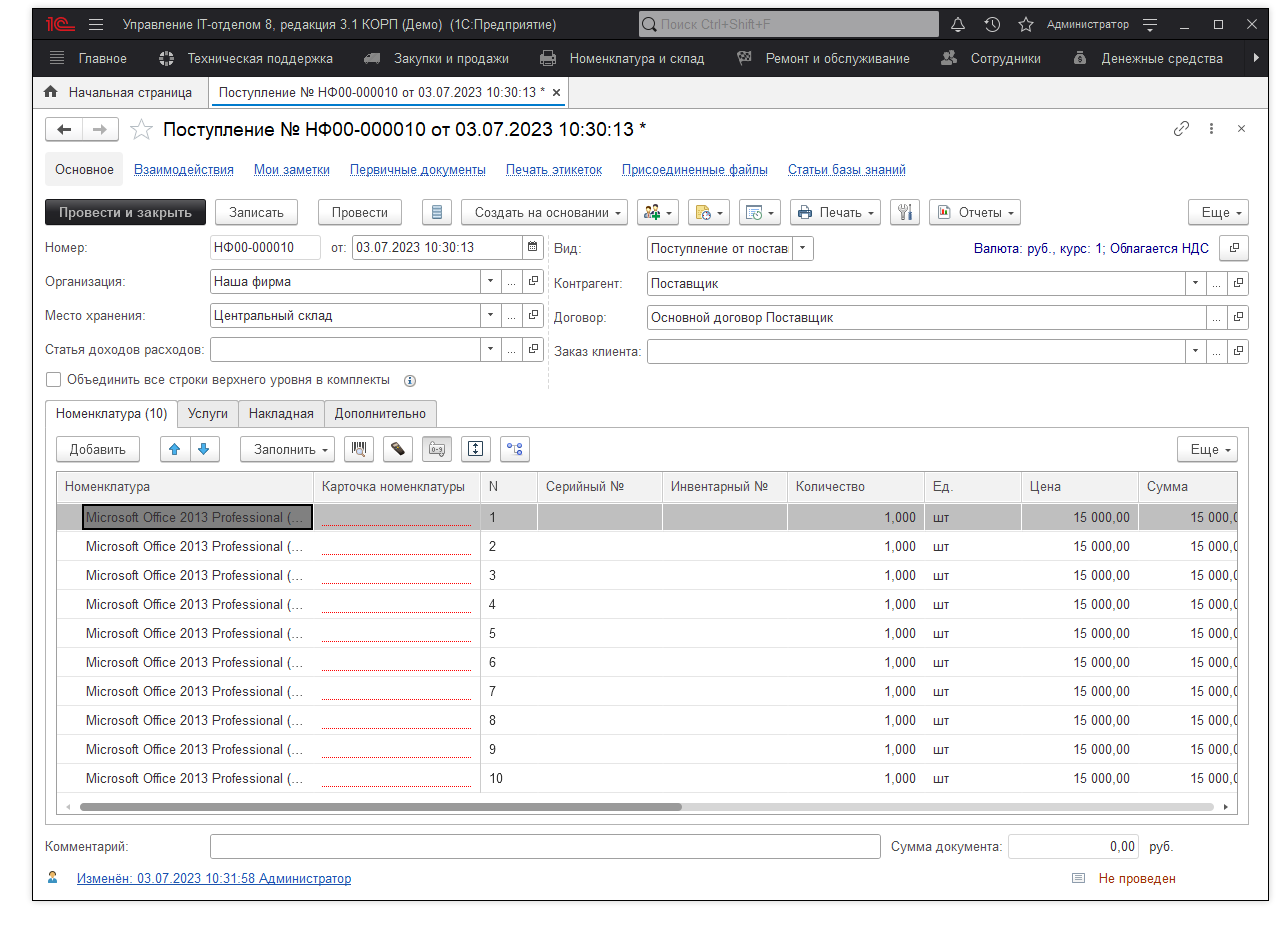Image resolution: width=1276 pixels, height=933 pixels.
Task: Open the 'Присоединенные файлы' link
Action: tap(694, 170)
